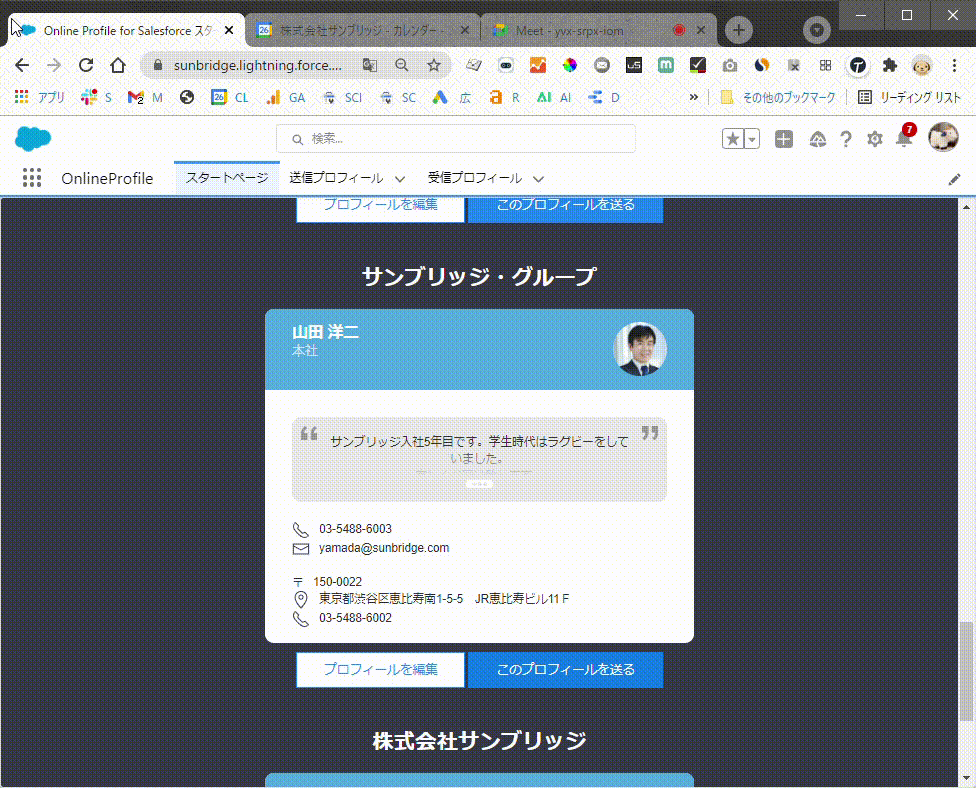The image size is (976, 788).
Task: Close the Meet browser tab
Action: pos(701,30)
